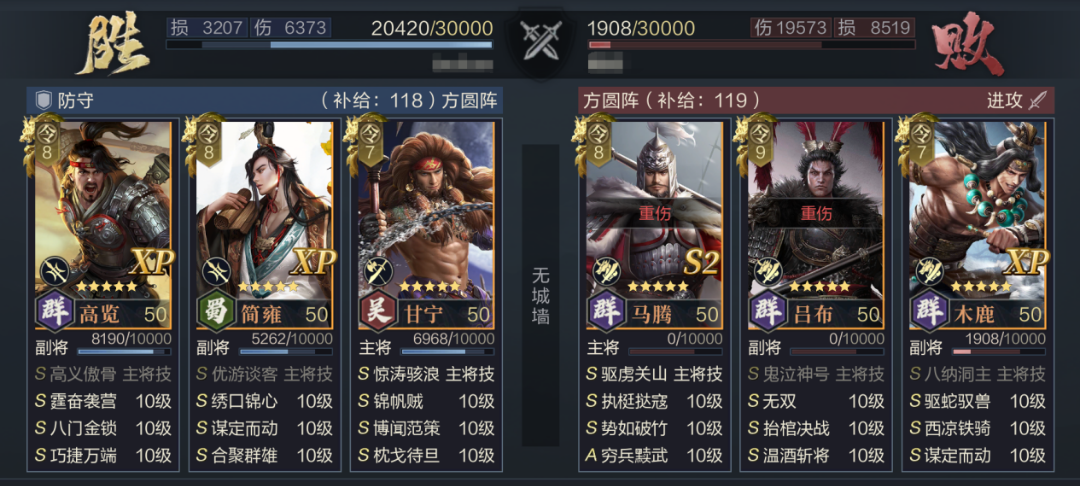This screenshot has height=486, width=1080.
Task: Click the 无城墙 center panel
Action: pos(540,295)
